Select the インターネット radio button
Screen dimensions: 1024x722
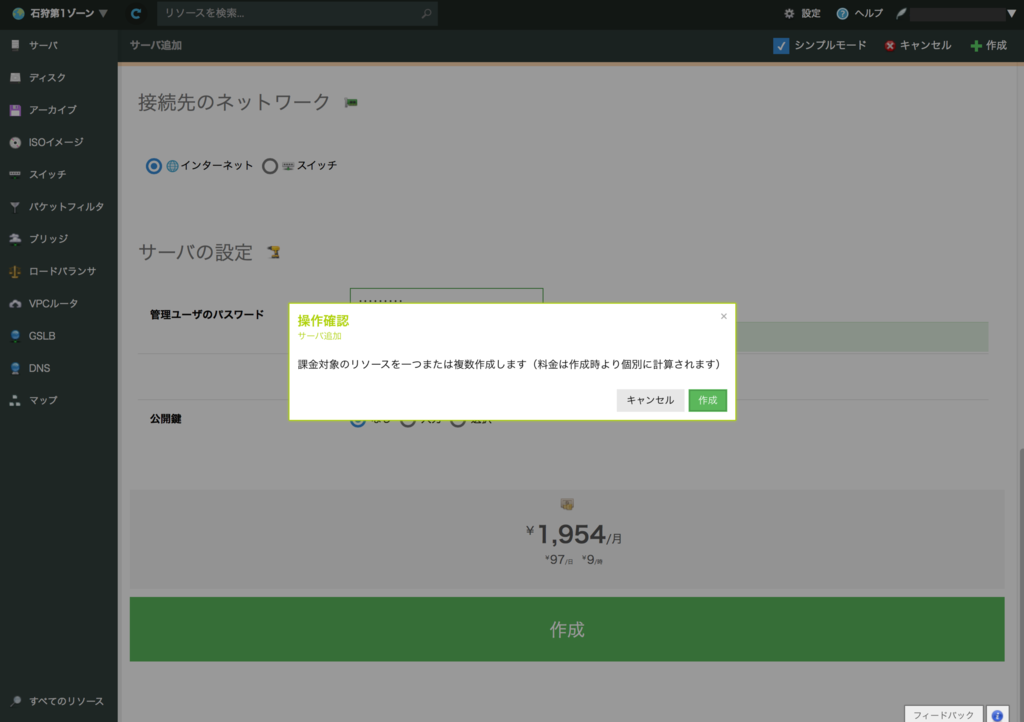(153, 166)
